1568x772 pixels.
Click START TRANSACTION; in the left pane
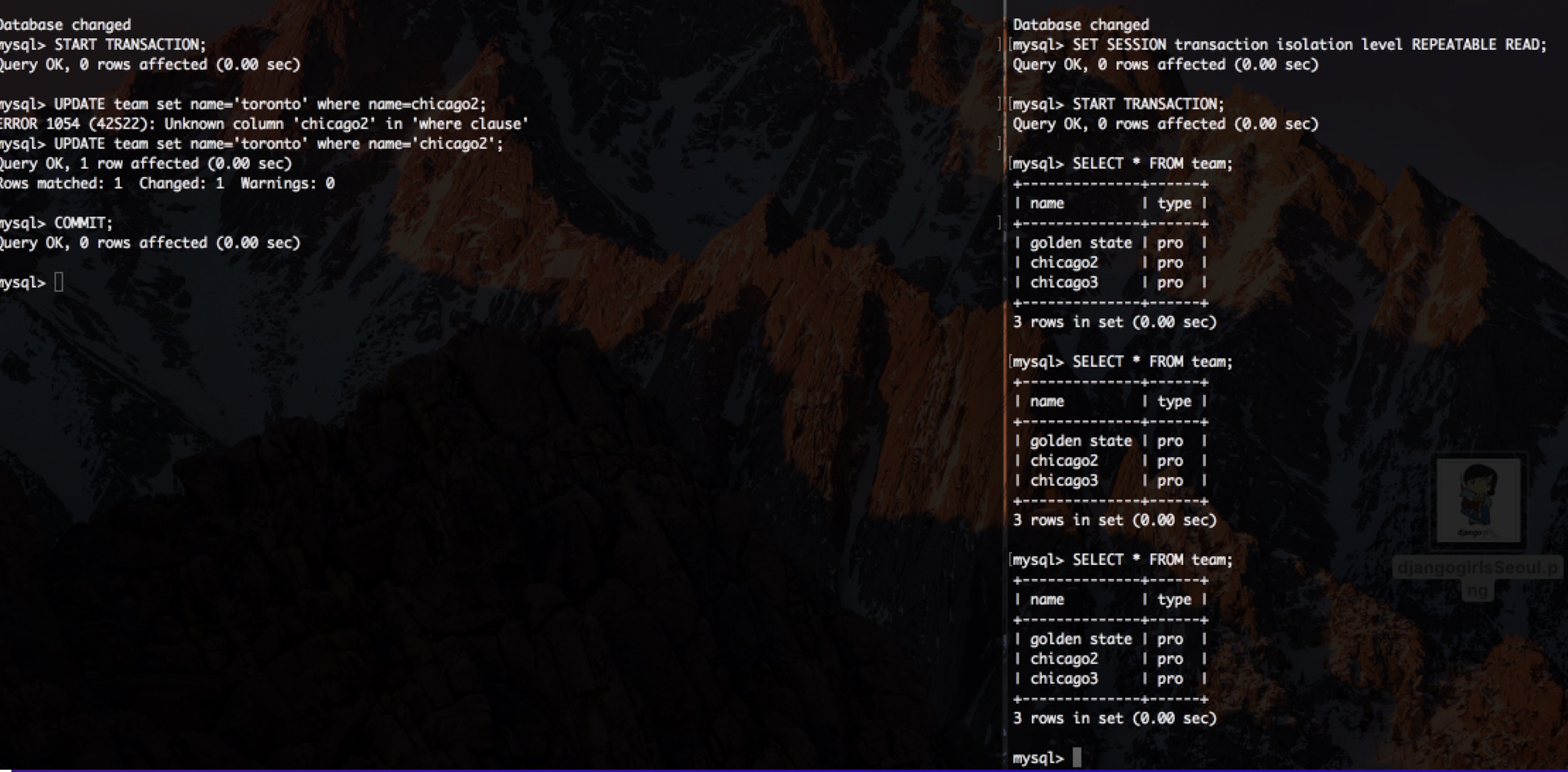pyautogui.click(x=130, y=45)
